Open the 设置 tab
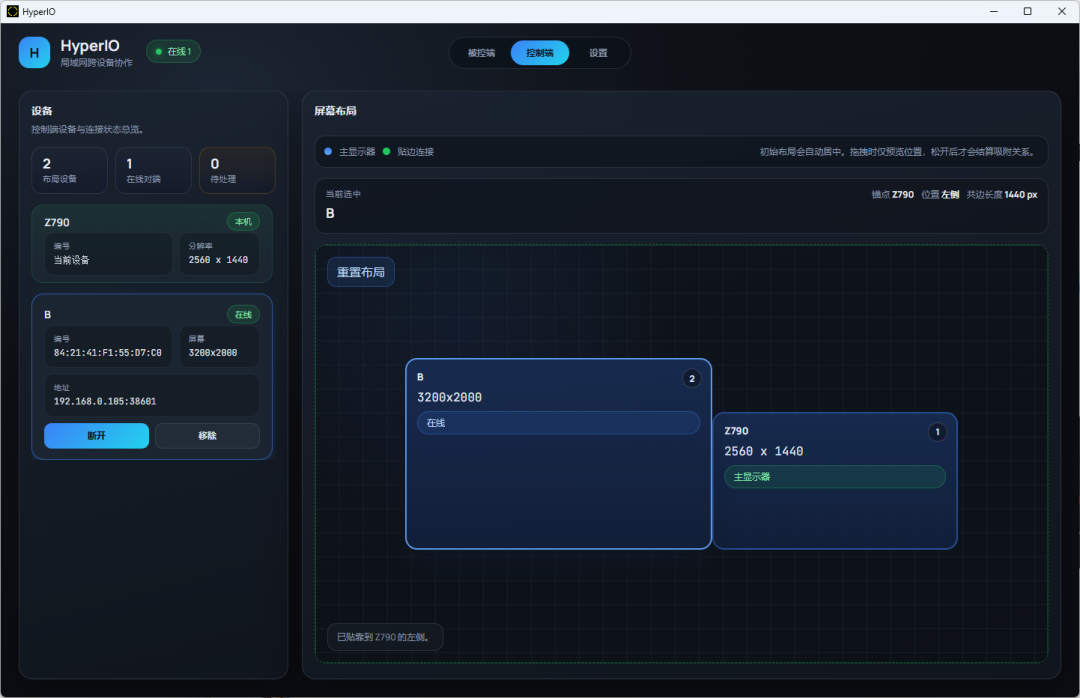Viewport: 1080px width, 698px height. click(598, 53)
